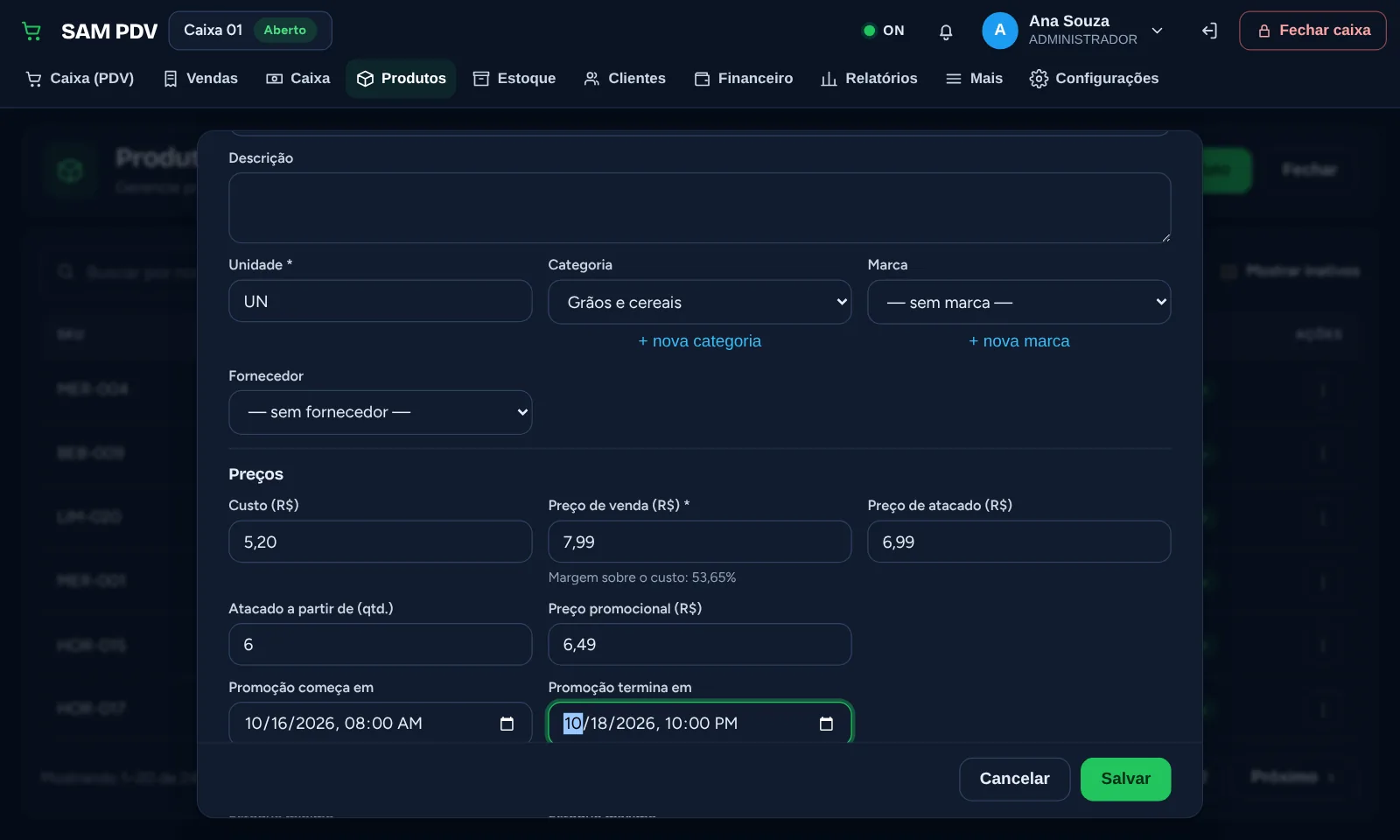Open the Financeiro section
The image size is (1400, 840).
744,79
